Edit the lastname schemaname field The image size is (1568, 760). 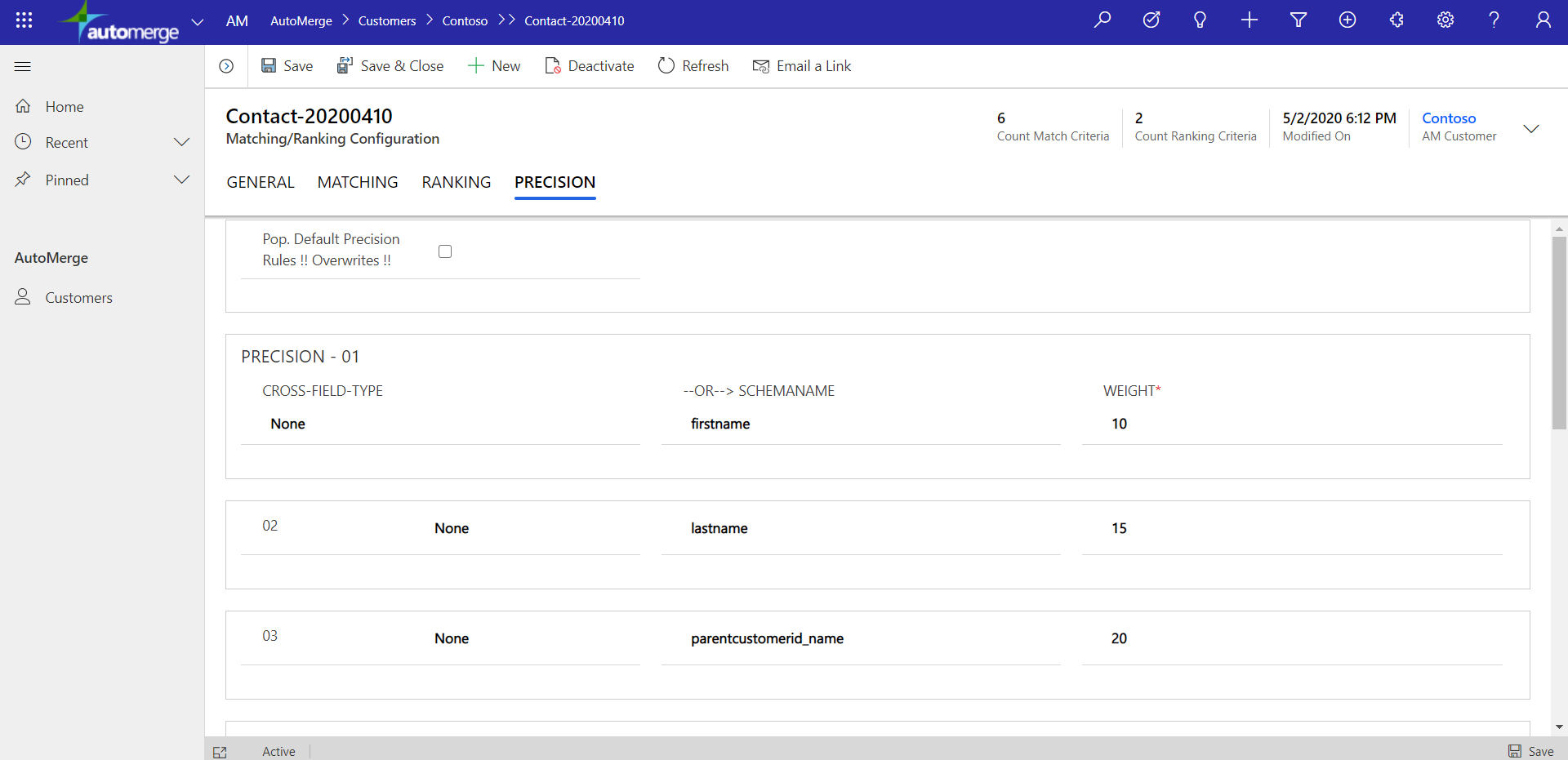pos(871,528)
